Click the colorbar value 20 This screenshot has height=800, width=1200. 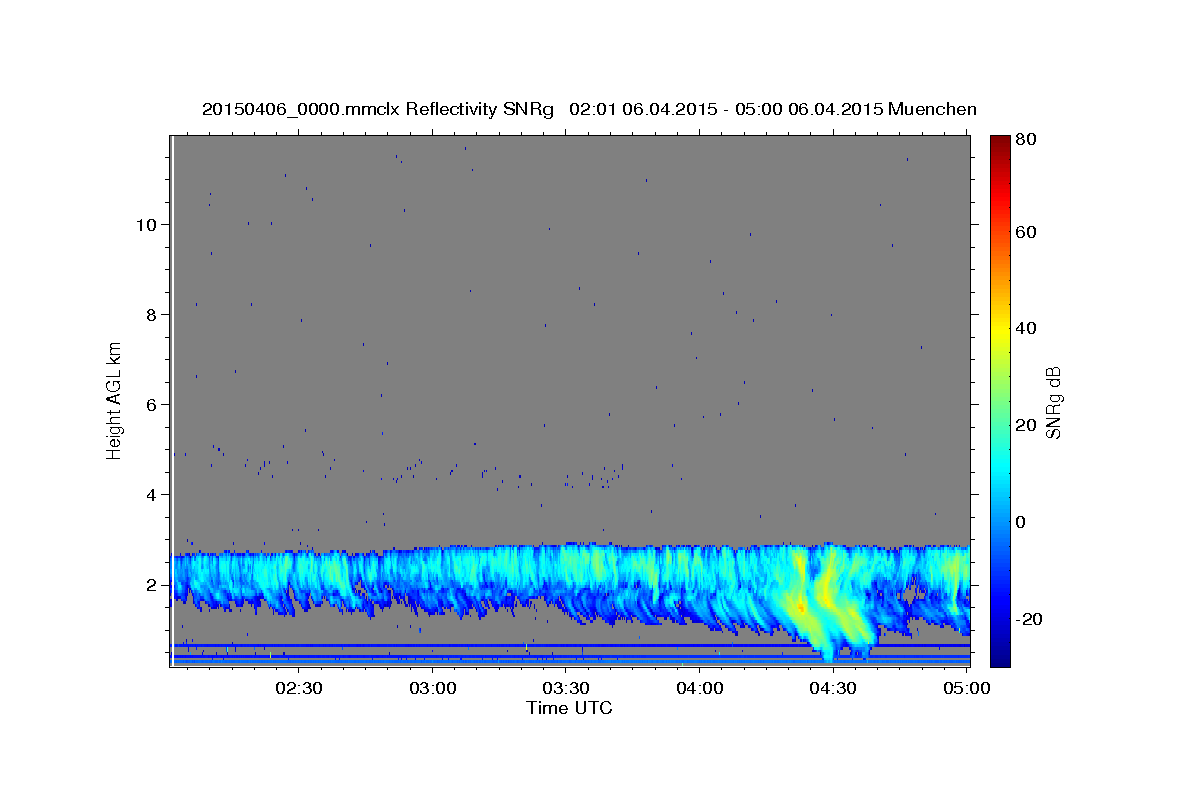coord(1028,425)
